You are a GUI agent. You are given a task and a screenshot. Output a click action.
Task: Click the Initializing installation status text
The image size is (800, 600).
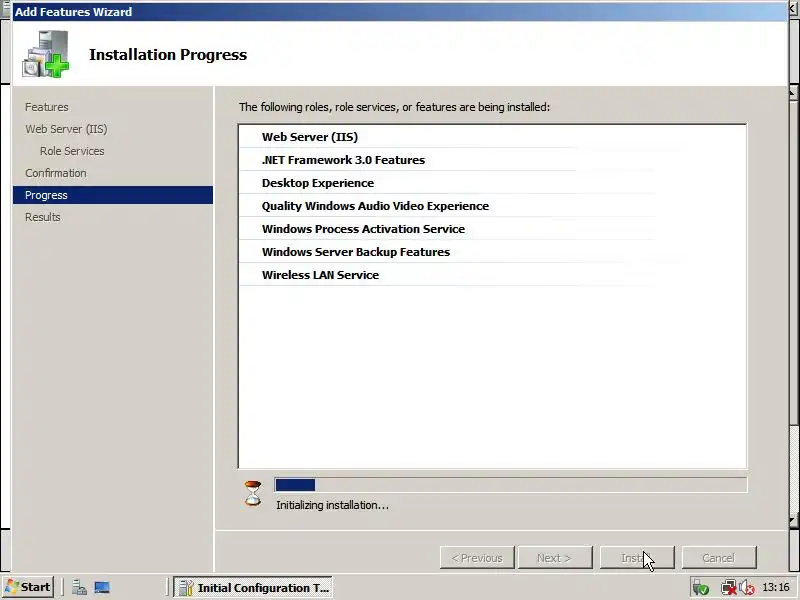[332, 505]
